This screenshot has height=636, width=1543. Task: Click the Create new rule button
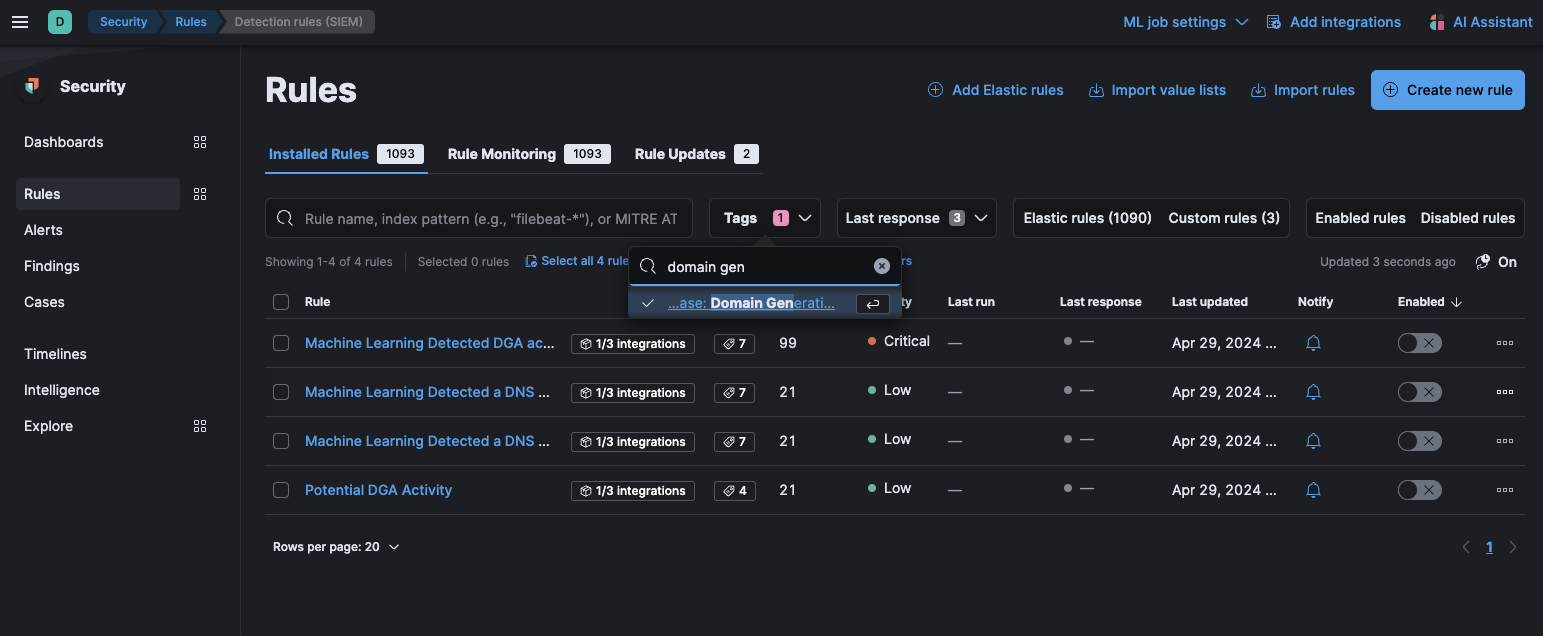[1447, 90]
